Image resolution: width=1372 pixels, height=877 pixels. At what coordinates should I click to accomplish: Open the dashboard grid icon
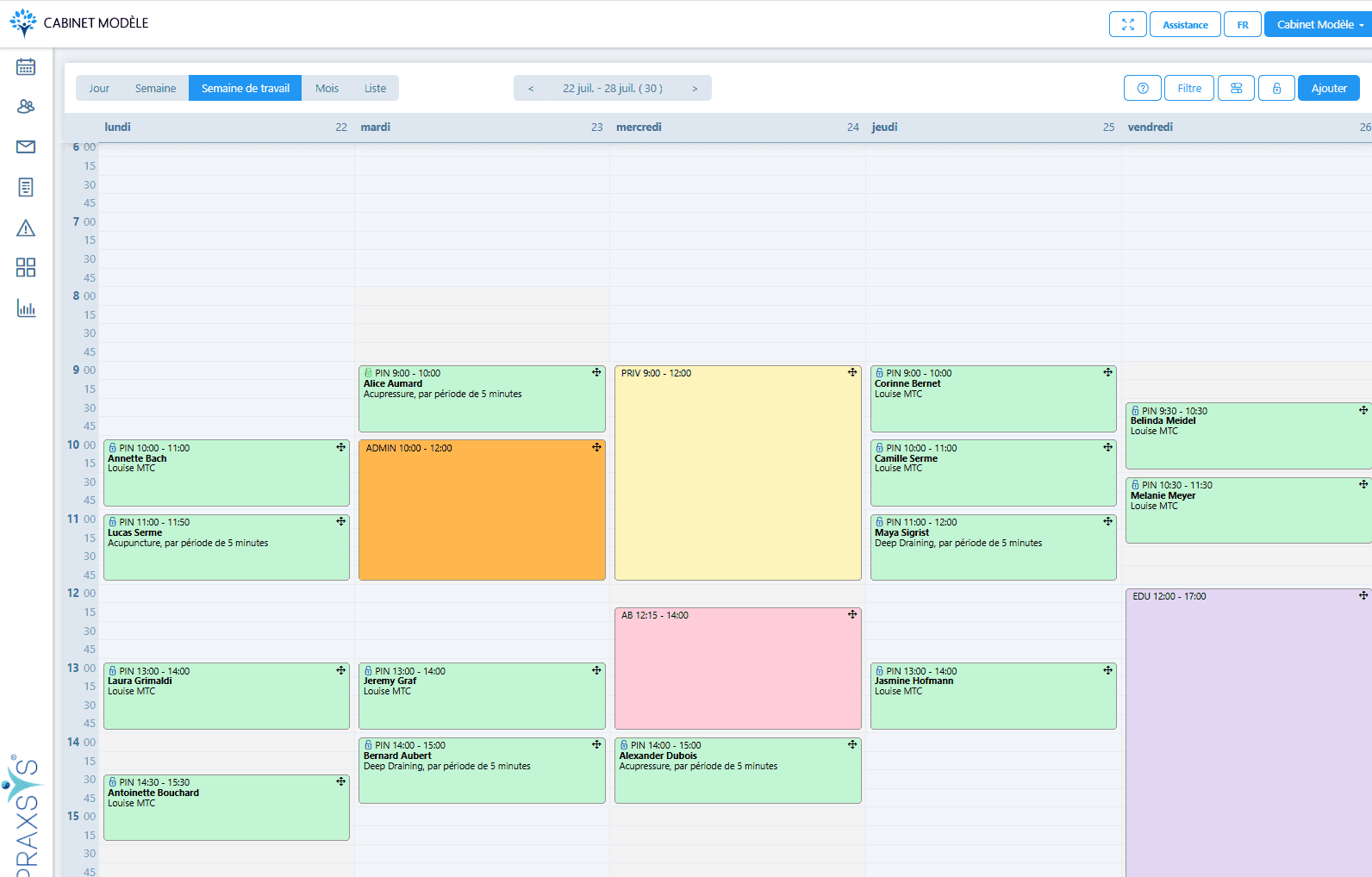point(26,267)
